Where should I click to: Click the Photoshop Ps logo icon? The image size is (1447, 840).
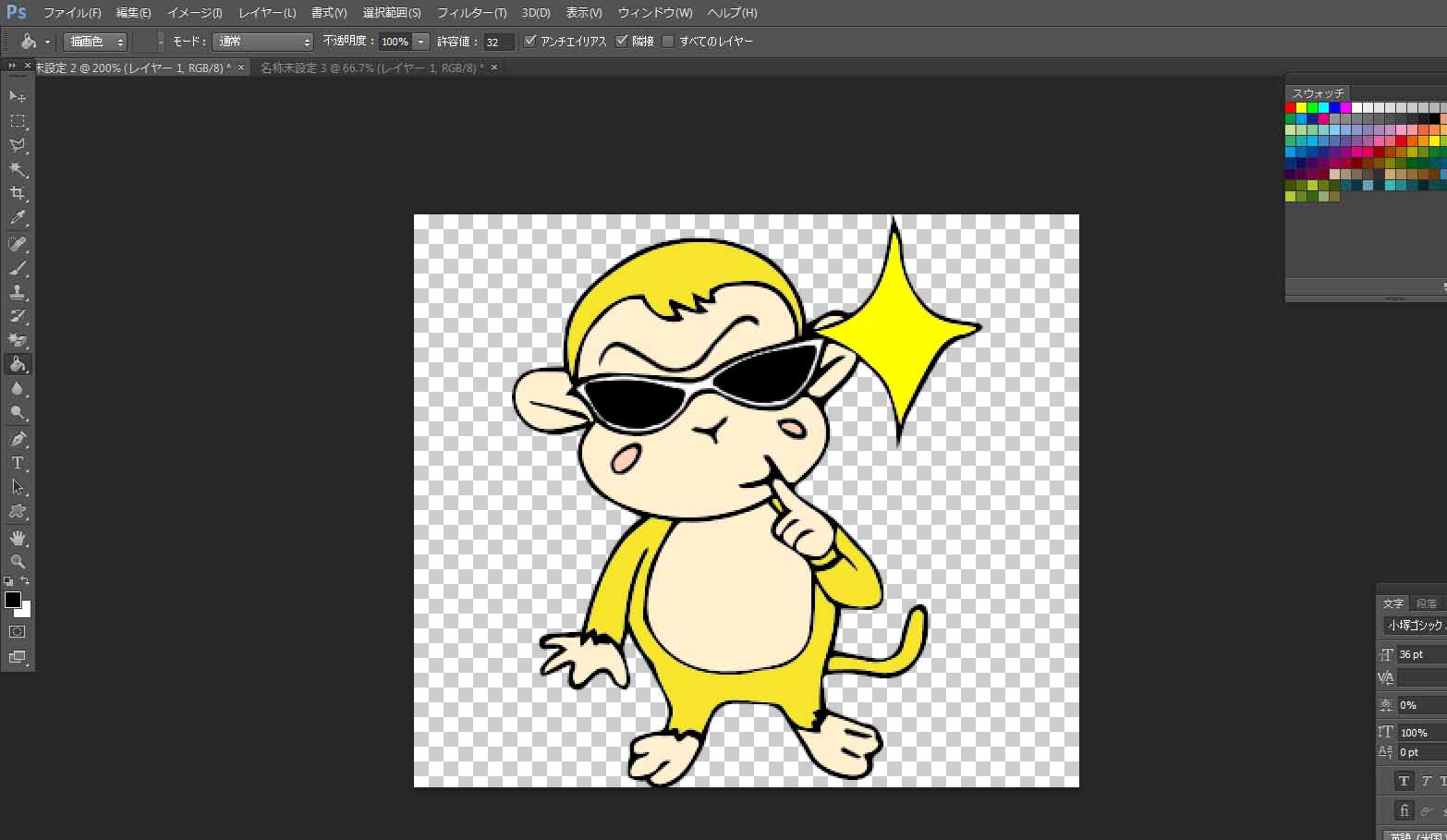coord(16,12)
